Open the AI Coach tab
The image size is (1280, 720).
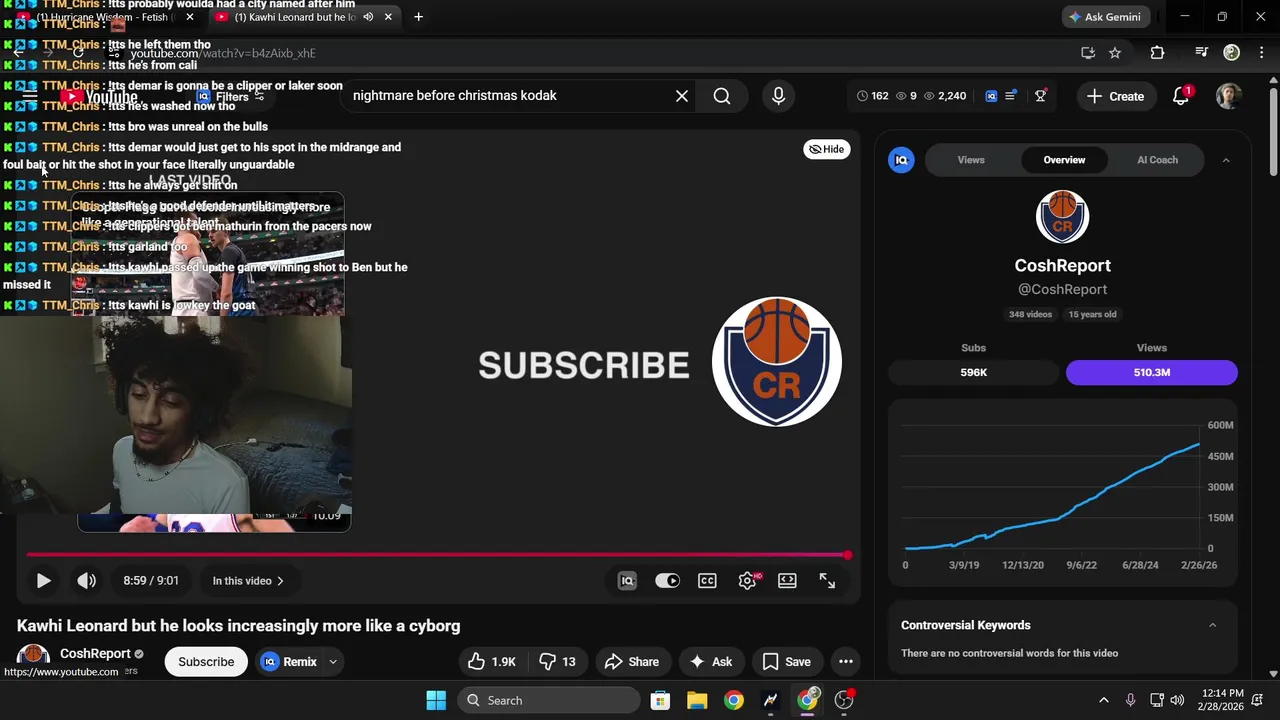[1157, 160]
